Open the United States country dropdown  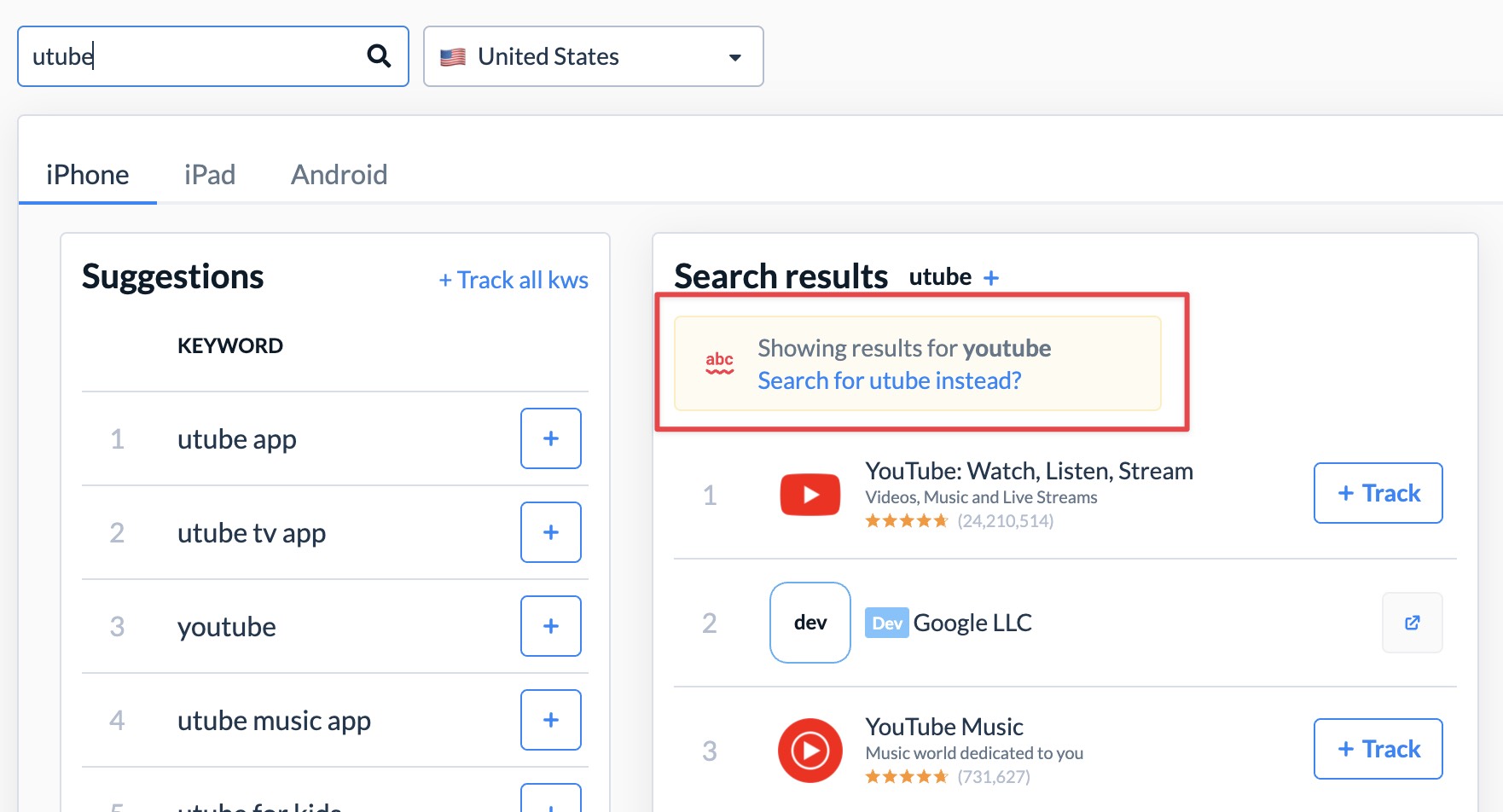click(594, 56)
